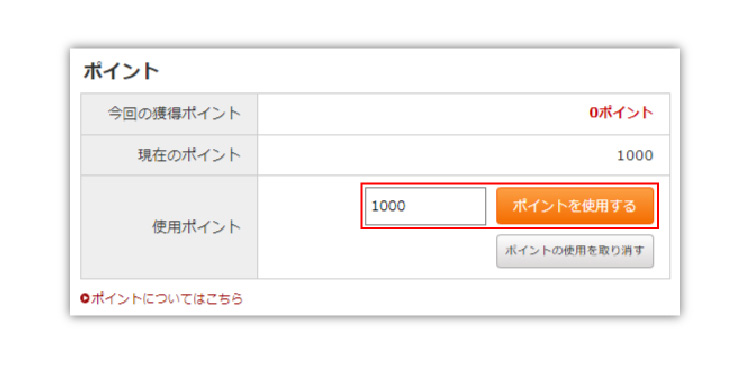Click the white panel area right of the heading
The image size is (750, 380).
[x=416, y=71]
